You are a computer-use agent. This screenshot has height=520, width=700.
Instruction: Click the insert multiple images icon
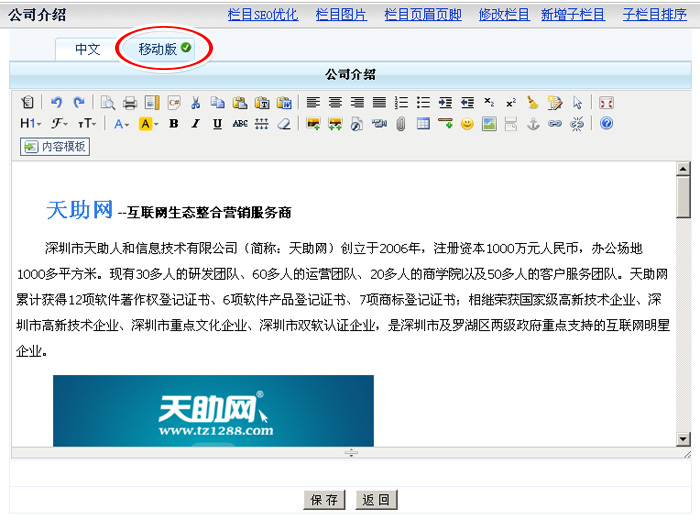click(335, 124)
